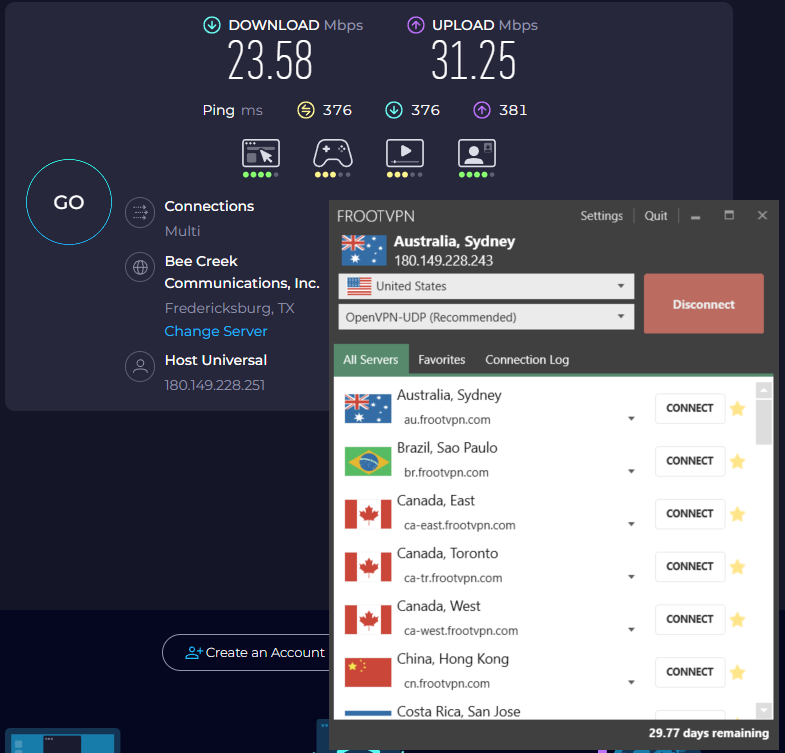
Task: Open the United States country dropdown
Action: tap(486, 286)
